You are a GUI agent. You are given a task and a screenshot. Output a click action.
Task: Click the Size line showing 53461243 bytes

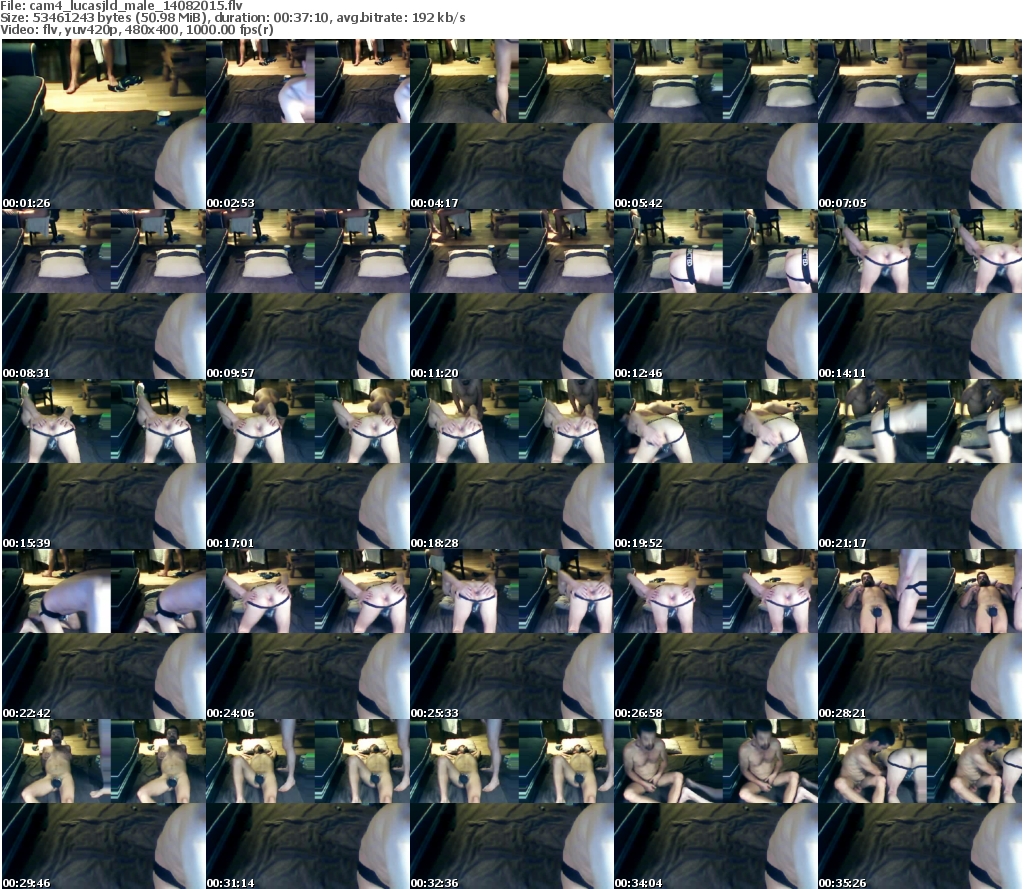232,18
